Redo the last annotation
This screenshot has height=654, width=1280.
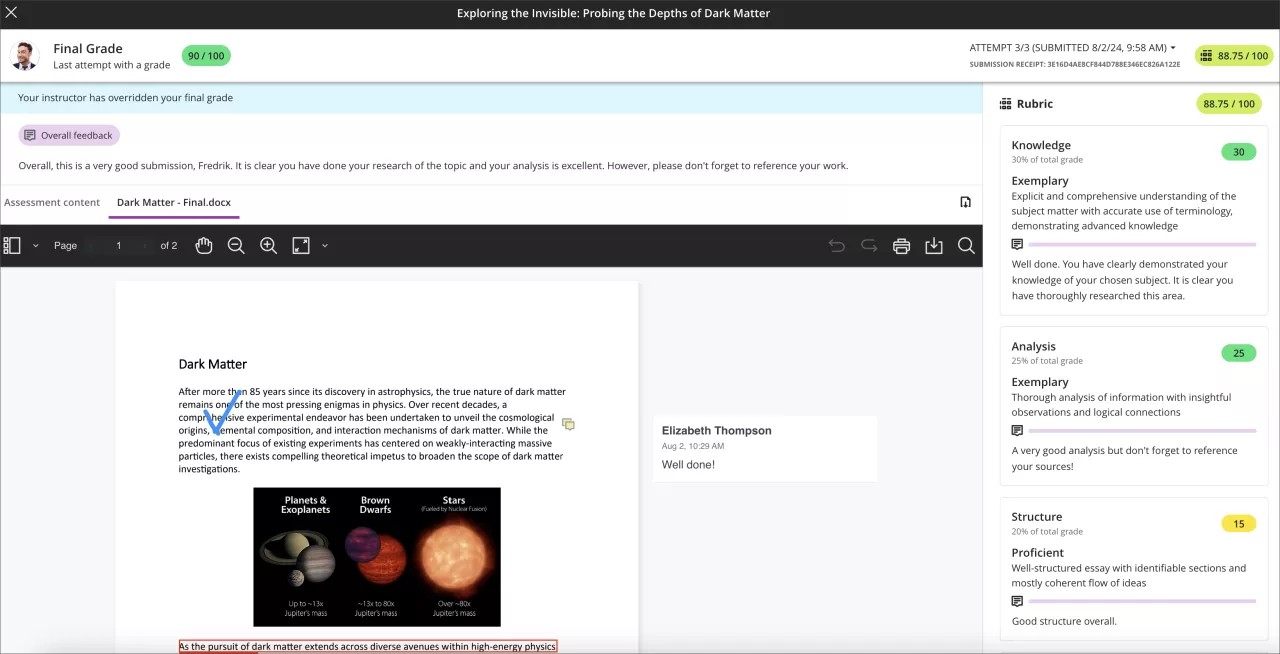[x=868, y=245]
